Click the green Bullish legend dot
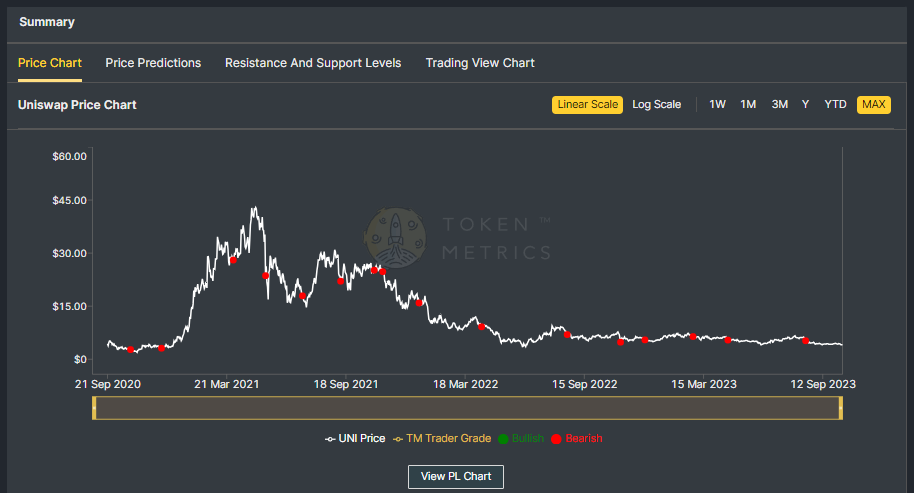 (505, 439)
